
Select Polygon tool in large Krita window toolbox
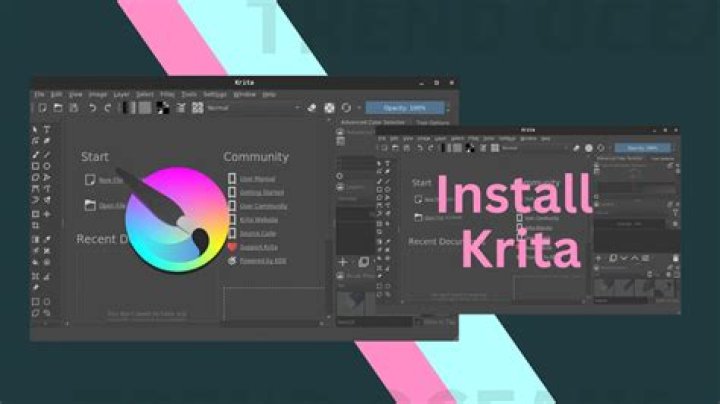pos(35,177)
